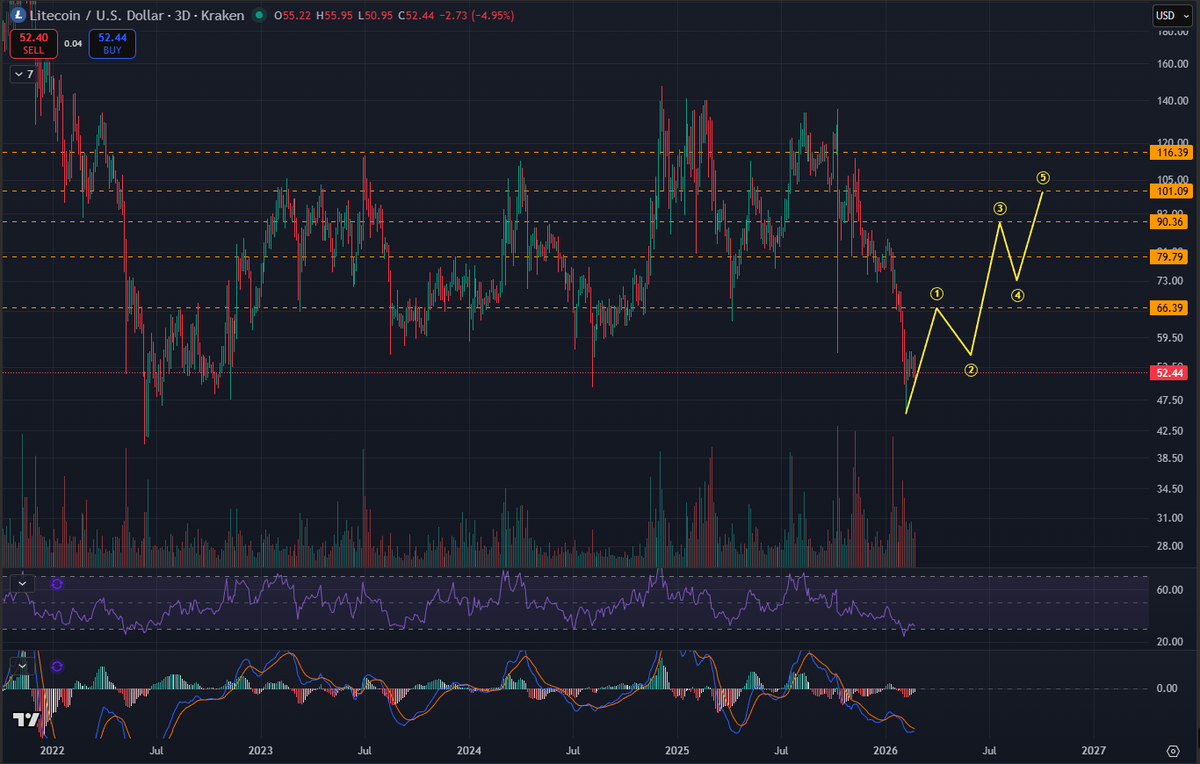The image size is (1200, 764).
Task: Click 2026 on the time axis
Action: (x=886, y=749)
